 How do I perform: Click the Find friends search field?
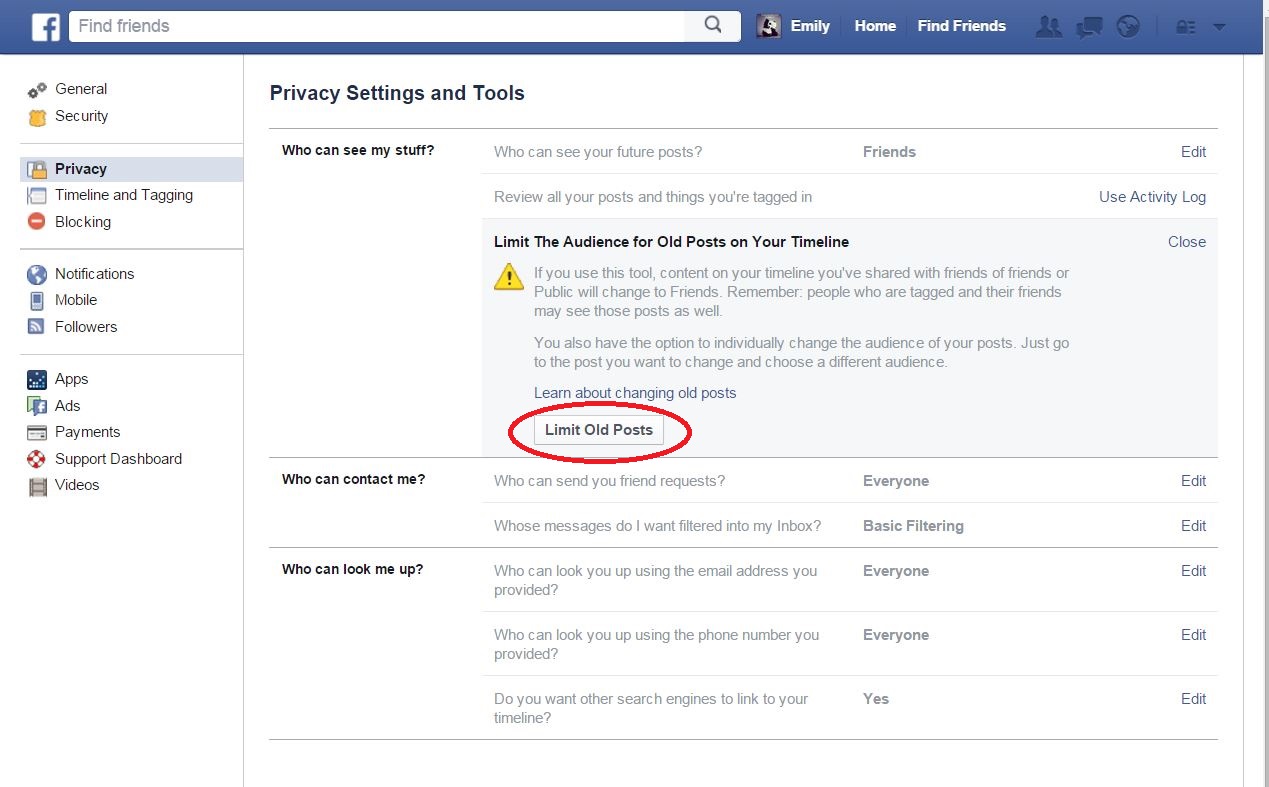pyautogui.click(x=377, y=26)
